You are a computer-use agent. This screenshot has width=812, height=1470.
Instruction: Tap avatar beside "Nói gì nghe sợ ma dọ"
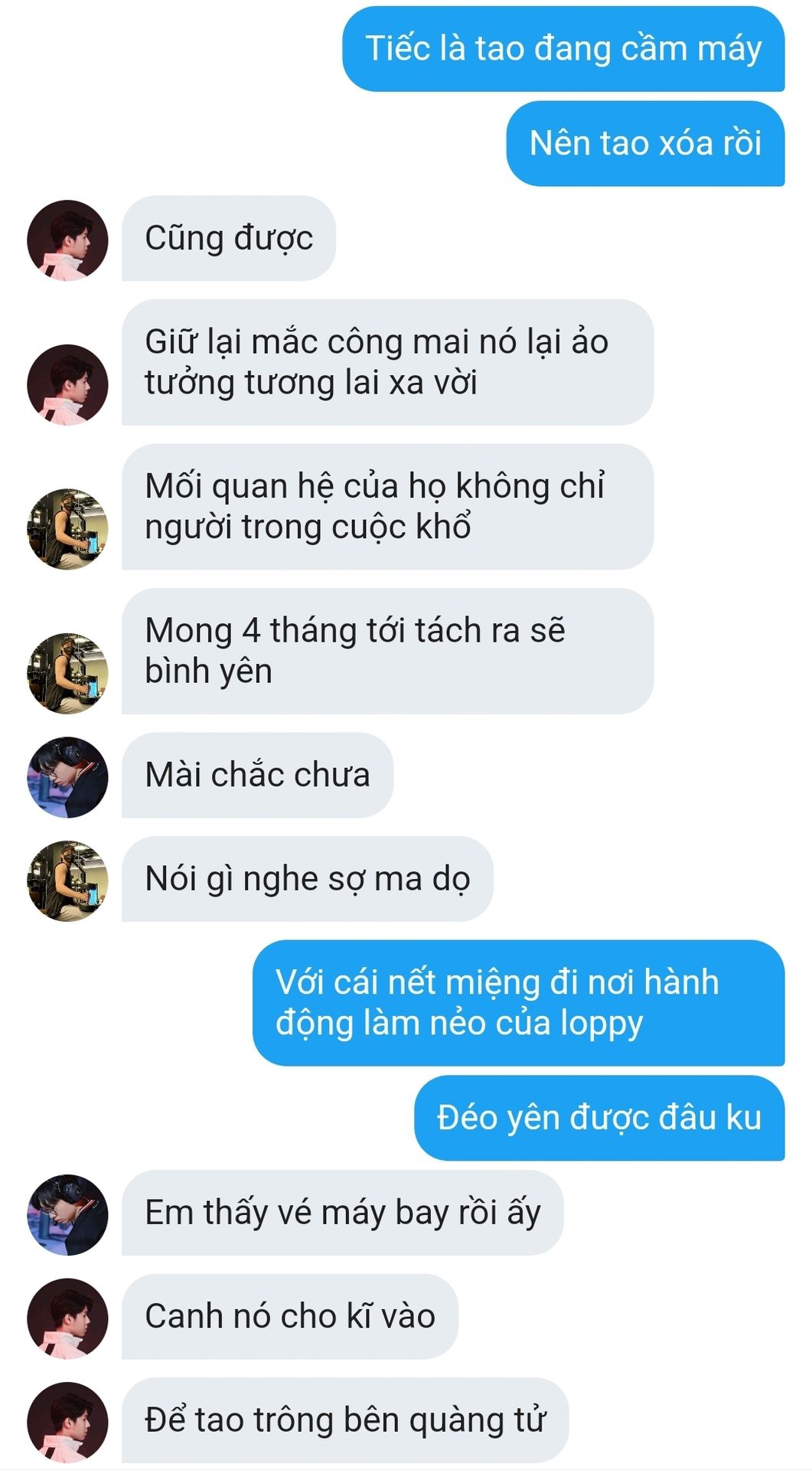67,881
